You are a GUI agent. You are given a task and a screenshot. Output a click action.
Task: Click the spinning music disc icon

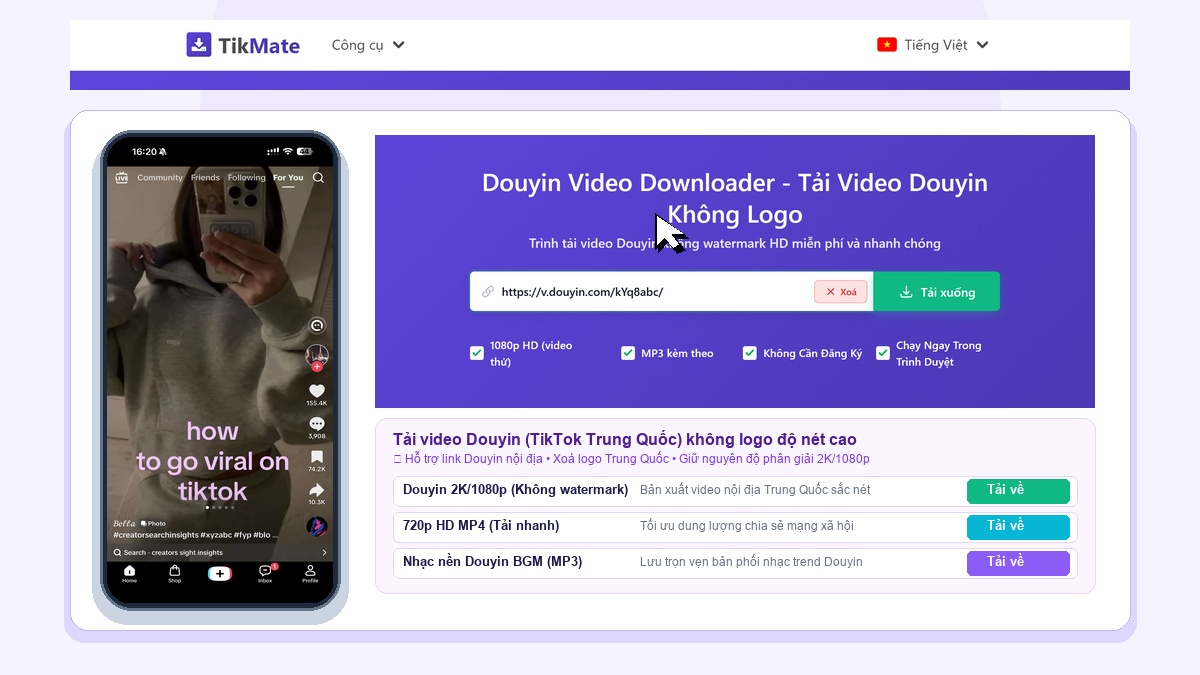click(x=317, y=526)
